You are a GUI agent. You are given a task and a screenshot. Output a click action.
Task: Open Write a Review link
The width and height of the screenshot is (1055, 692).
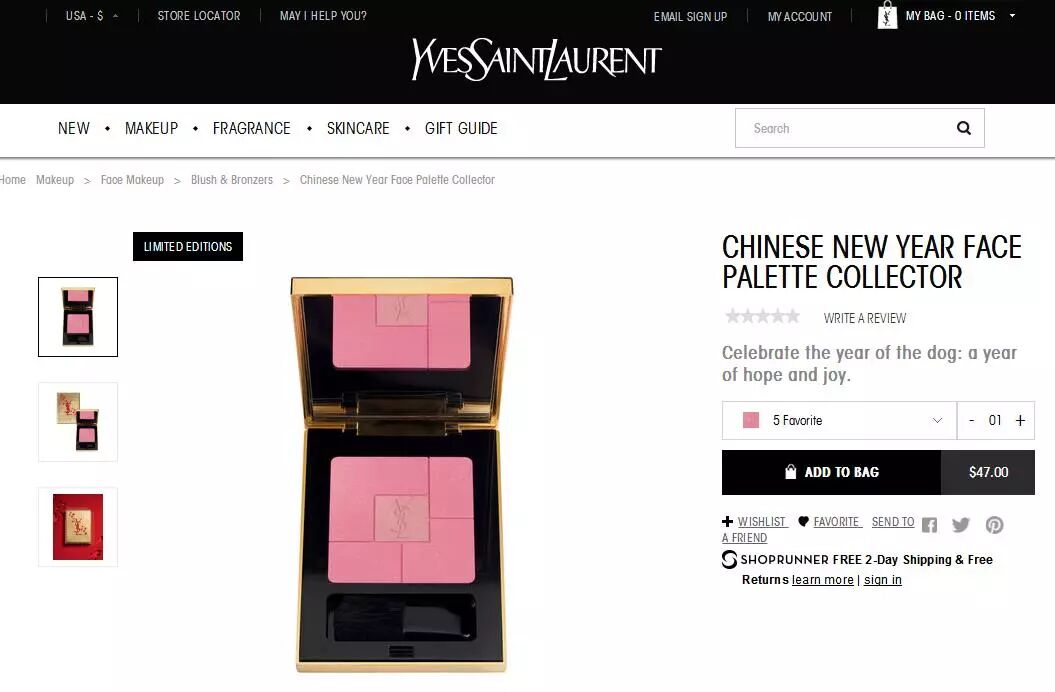[865, 318]
